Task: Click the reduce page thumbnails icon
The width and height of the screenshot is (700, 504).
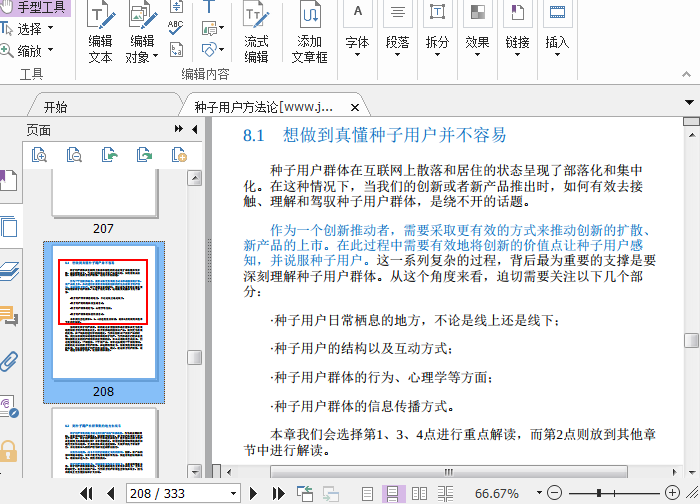Action: pos(74,155)
